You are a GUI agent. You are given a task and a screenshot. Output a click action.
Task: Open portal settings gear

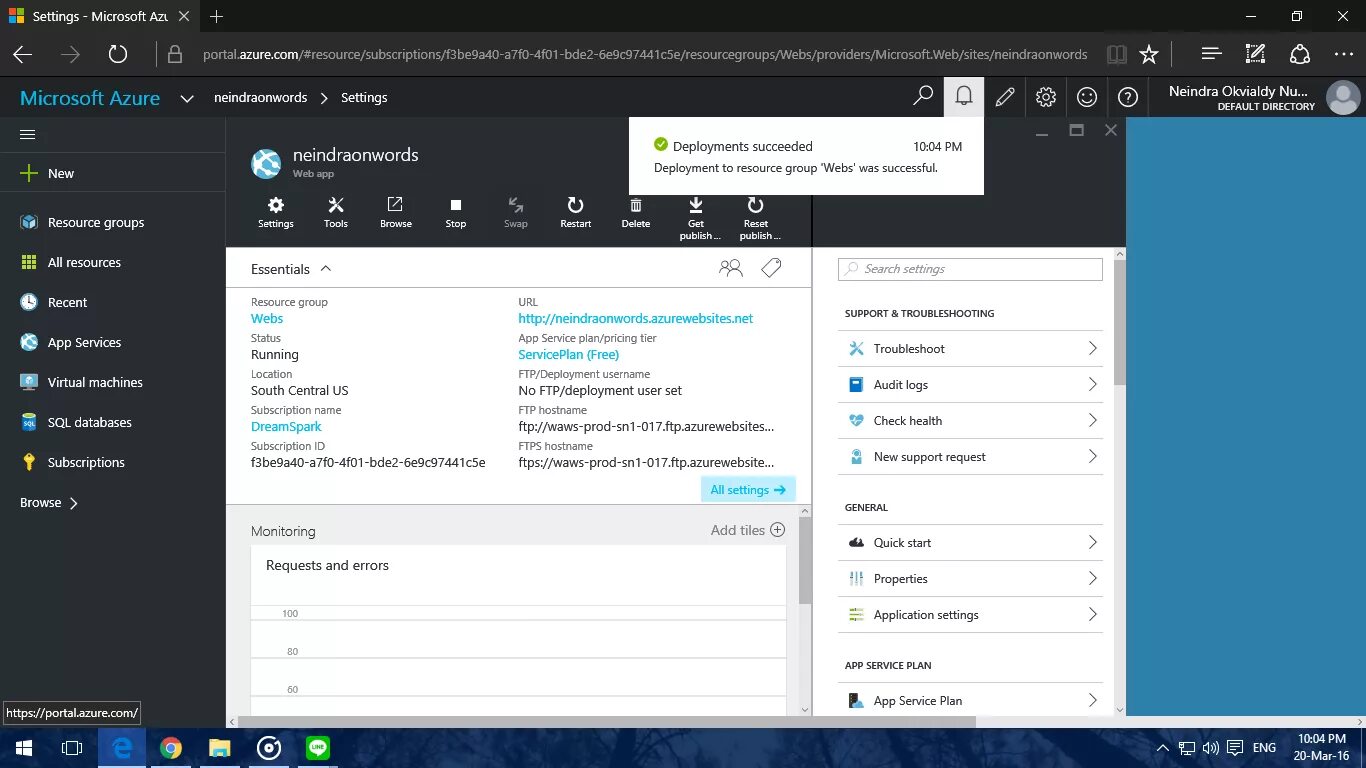(1046, 97)
